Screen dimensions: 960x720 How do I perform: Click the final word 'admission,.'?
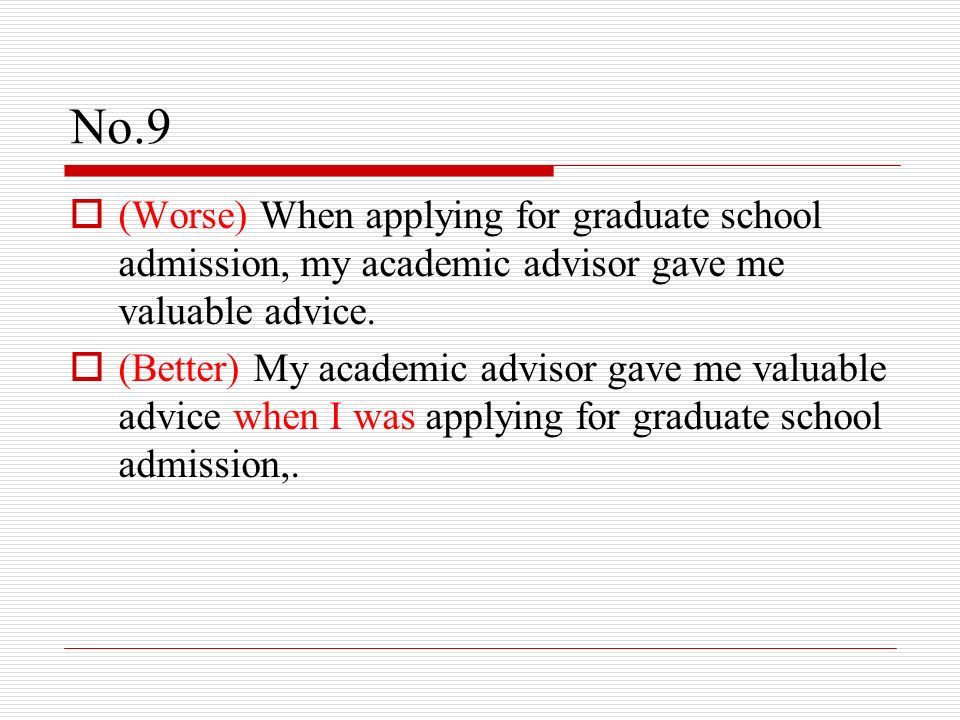209,465
